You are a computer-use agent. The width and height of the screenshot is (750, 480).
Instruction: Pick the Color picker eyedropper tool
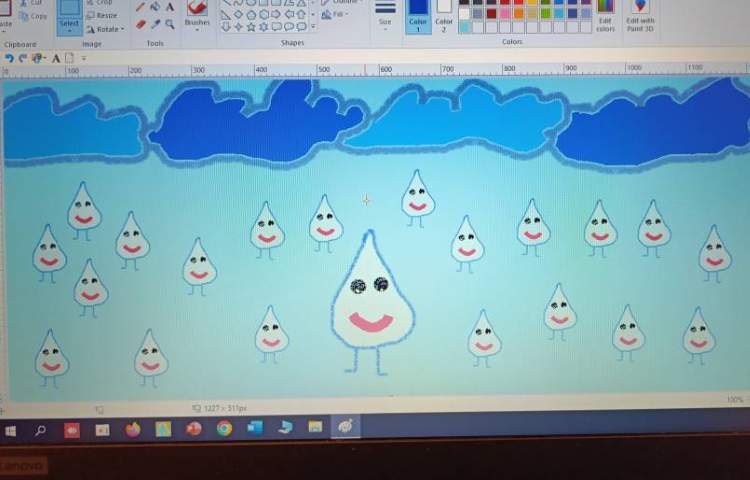click(155, 23)
